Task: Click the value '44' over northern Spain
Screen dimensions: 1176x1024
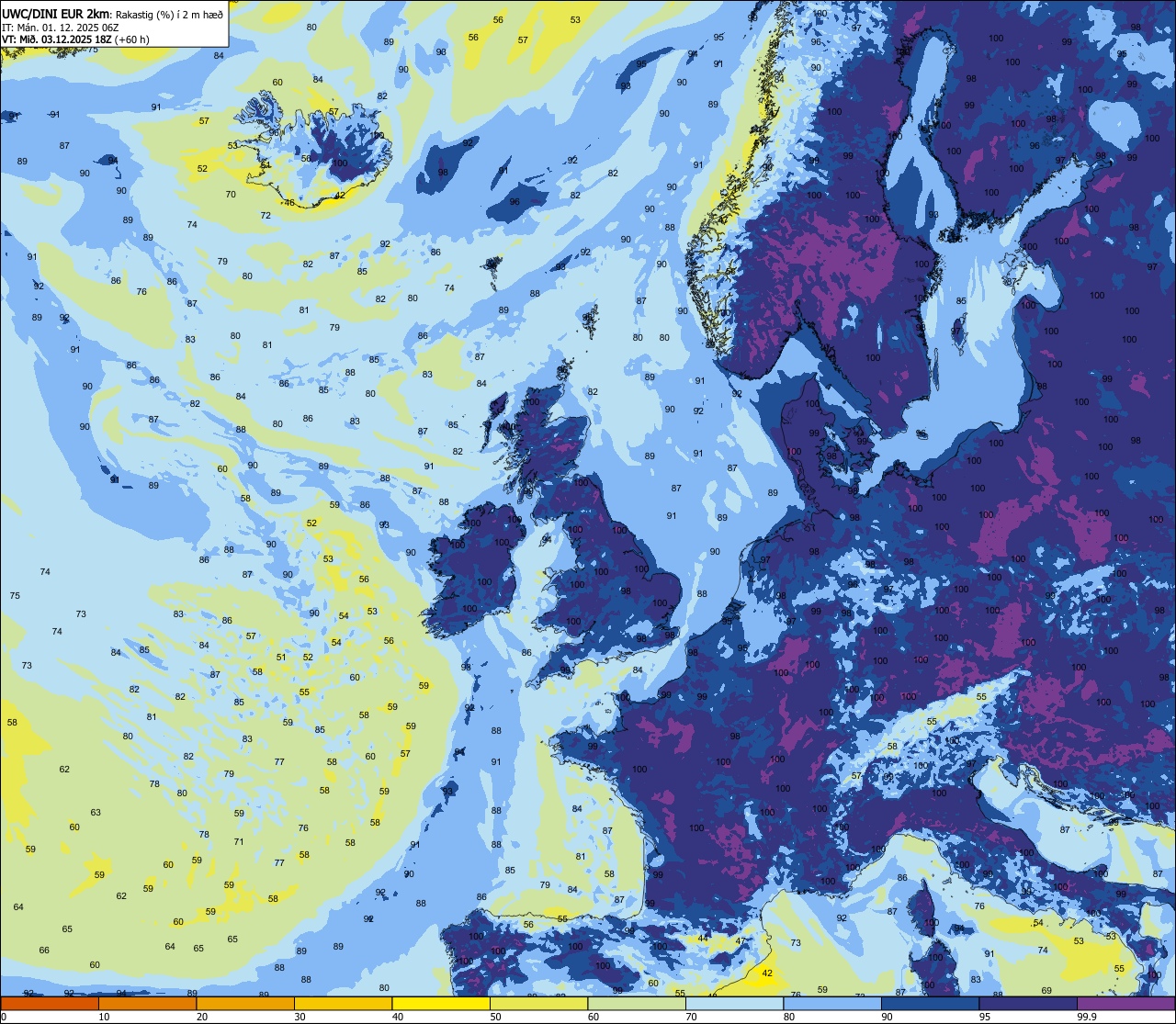Action: coord(703,939)
